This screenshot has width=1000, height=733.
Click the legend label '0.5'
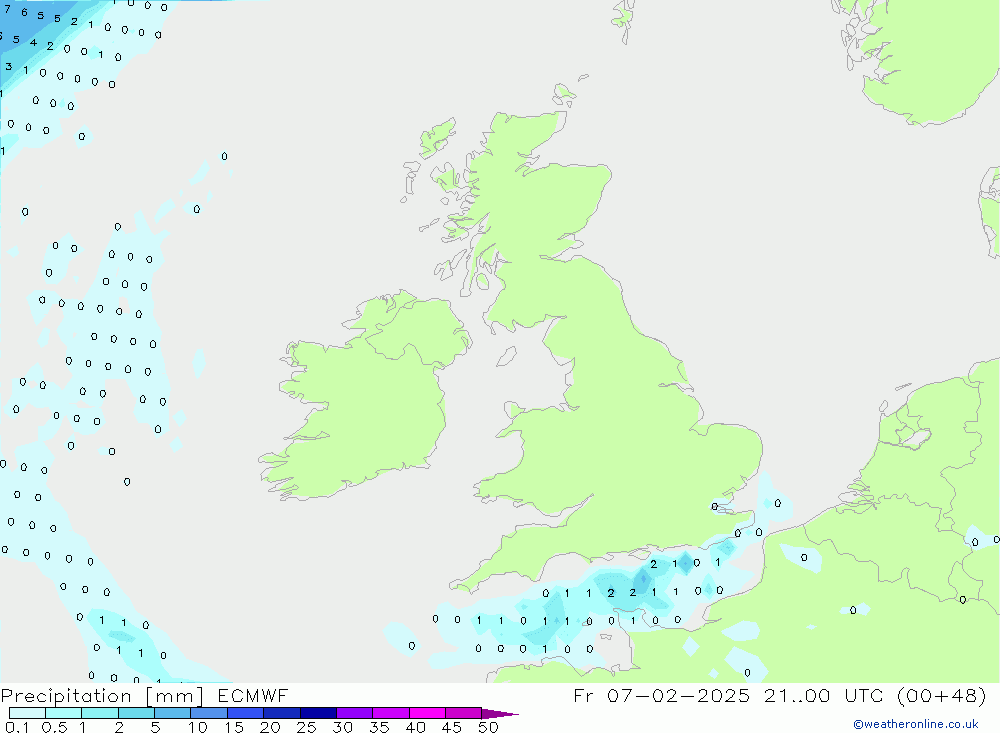click(54, 727)
